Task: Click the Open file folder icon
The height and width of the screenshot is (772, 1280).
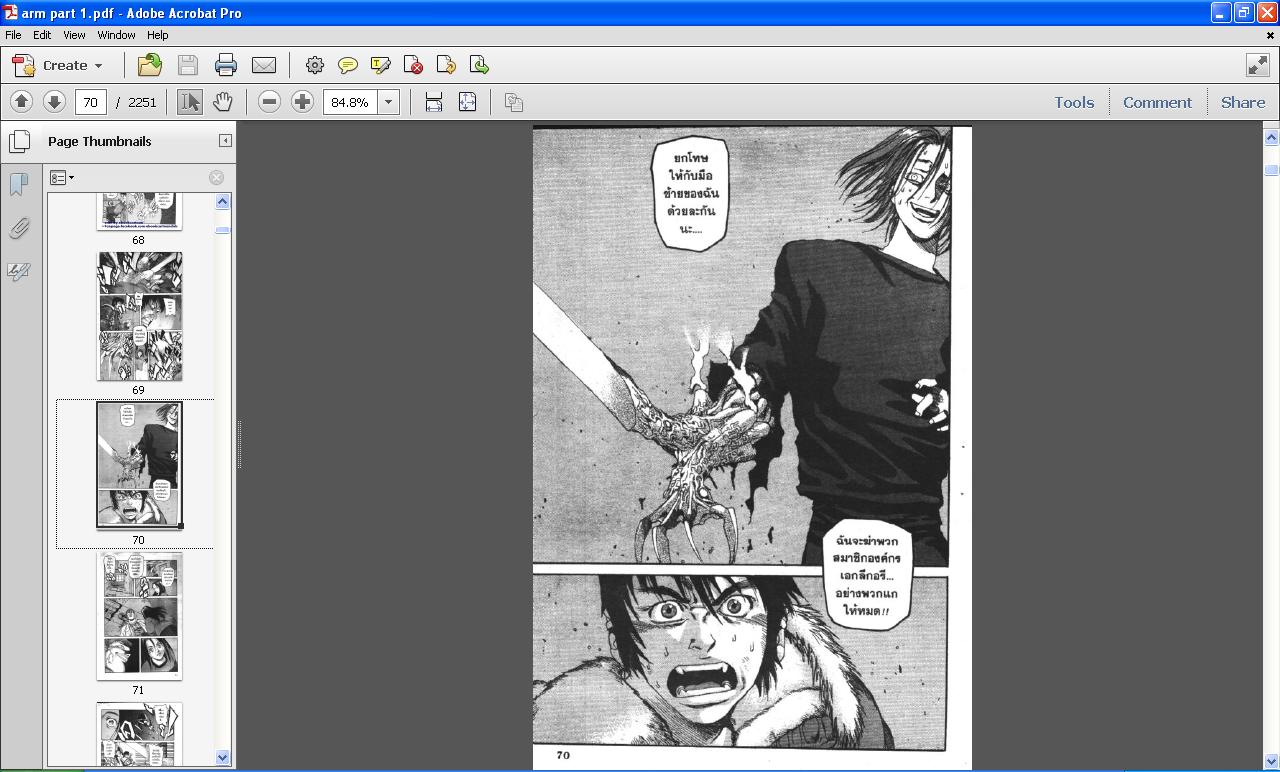Action: coord(149,65)
